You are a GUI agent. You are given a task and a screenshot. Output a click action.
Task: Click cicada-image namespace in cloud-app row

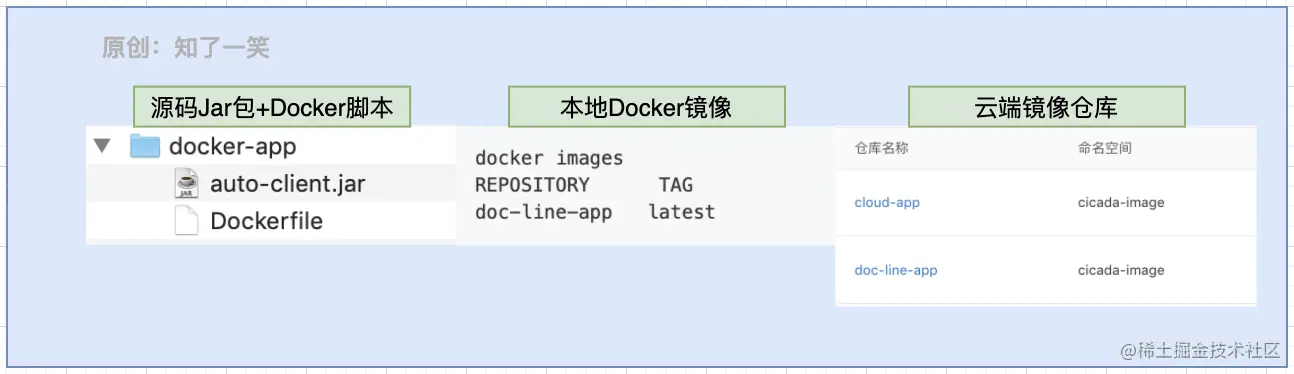click(x=1121, y=203)
